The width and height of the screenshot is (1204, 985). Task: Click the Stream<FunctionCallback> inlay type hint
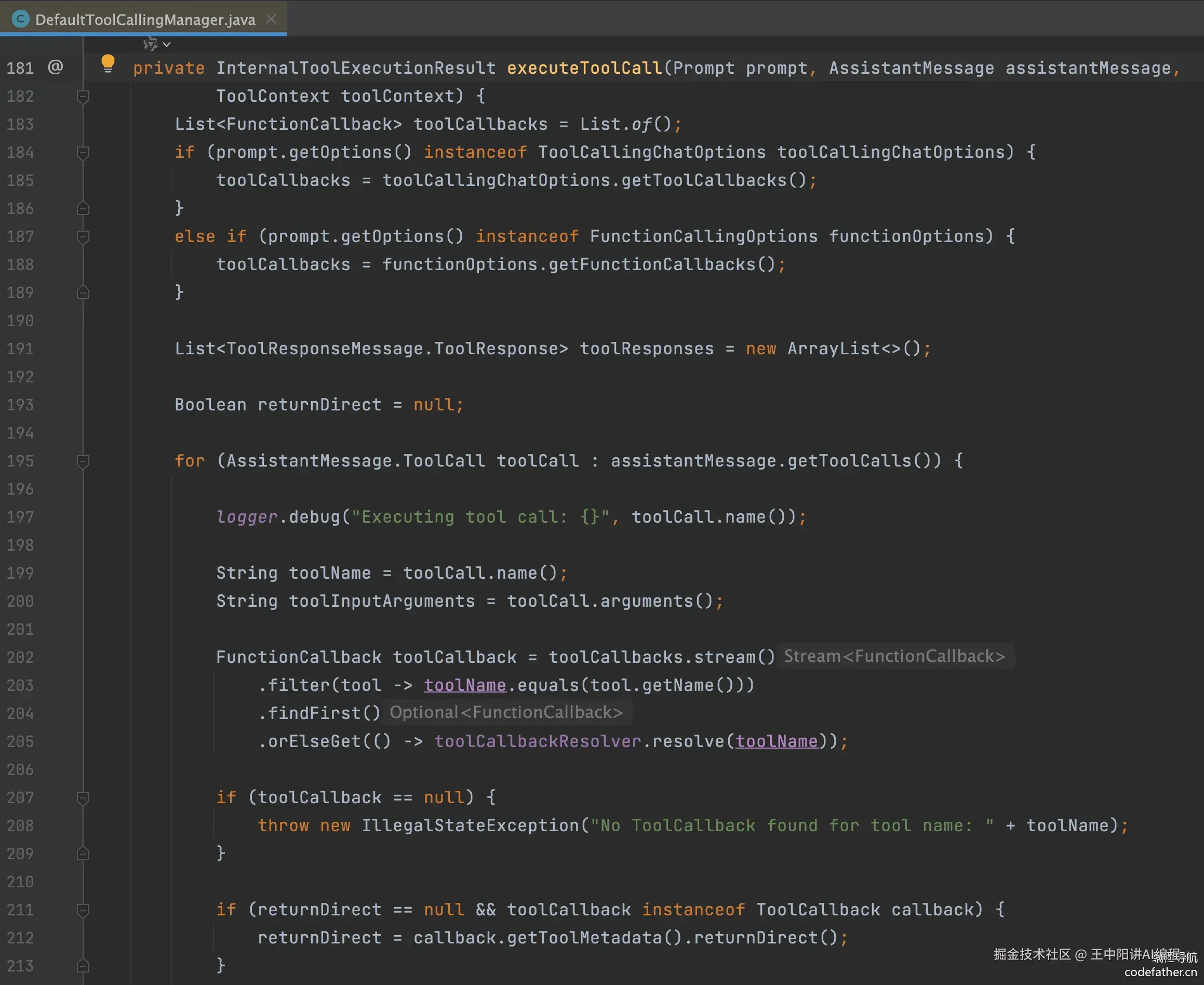[x=894, y=657]
